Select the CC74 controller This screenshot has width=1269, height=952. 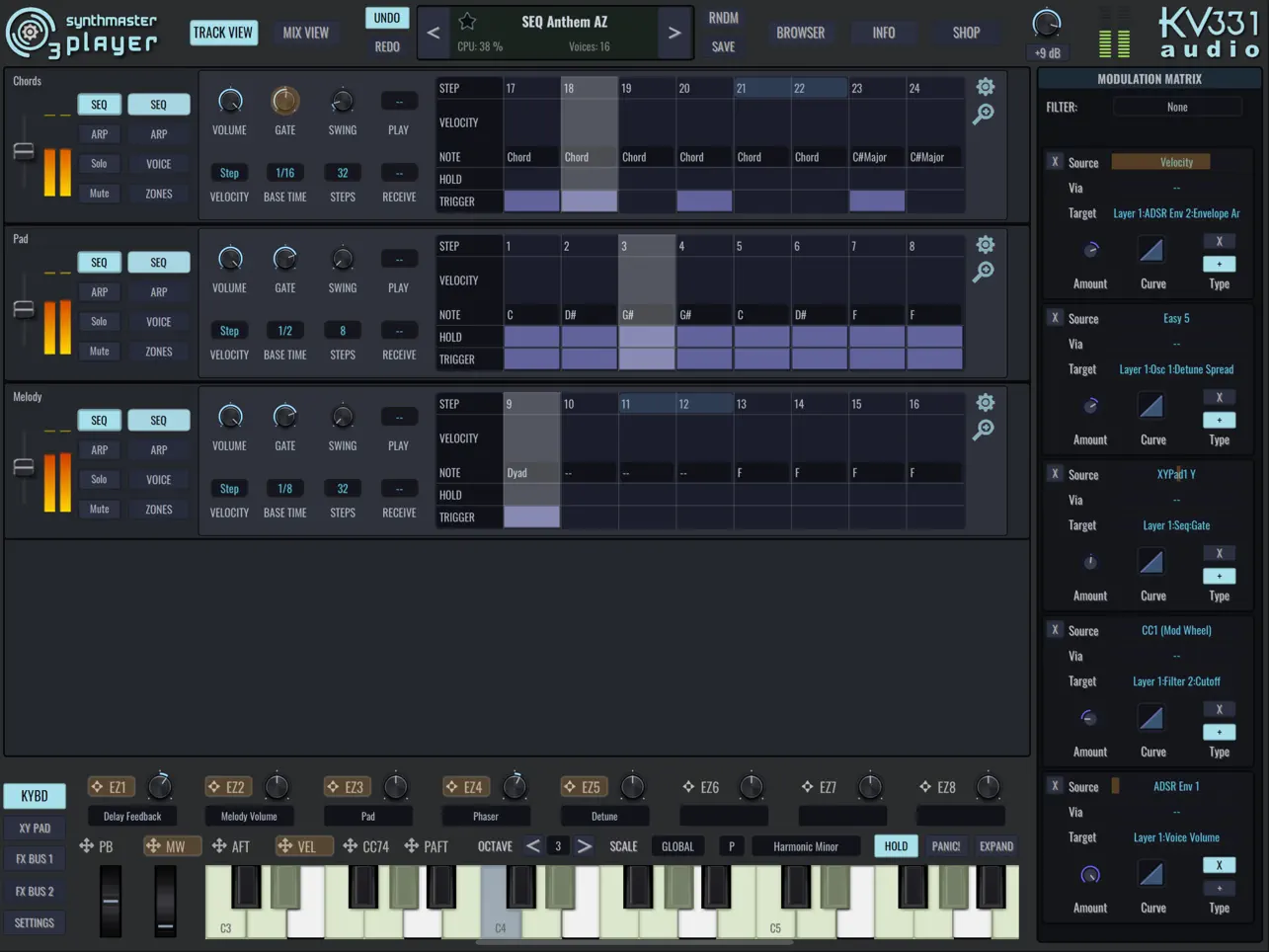click(x=365, y=846)
